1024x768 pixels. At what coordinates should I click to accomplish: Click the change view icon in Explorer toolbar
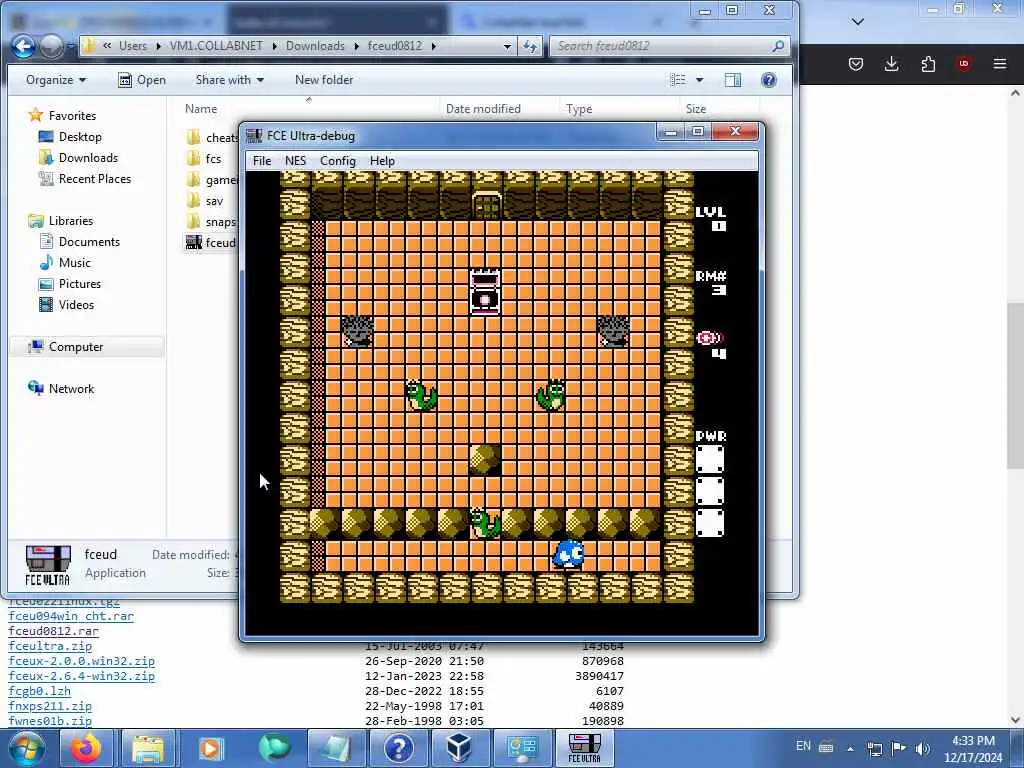(678, 80)
